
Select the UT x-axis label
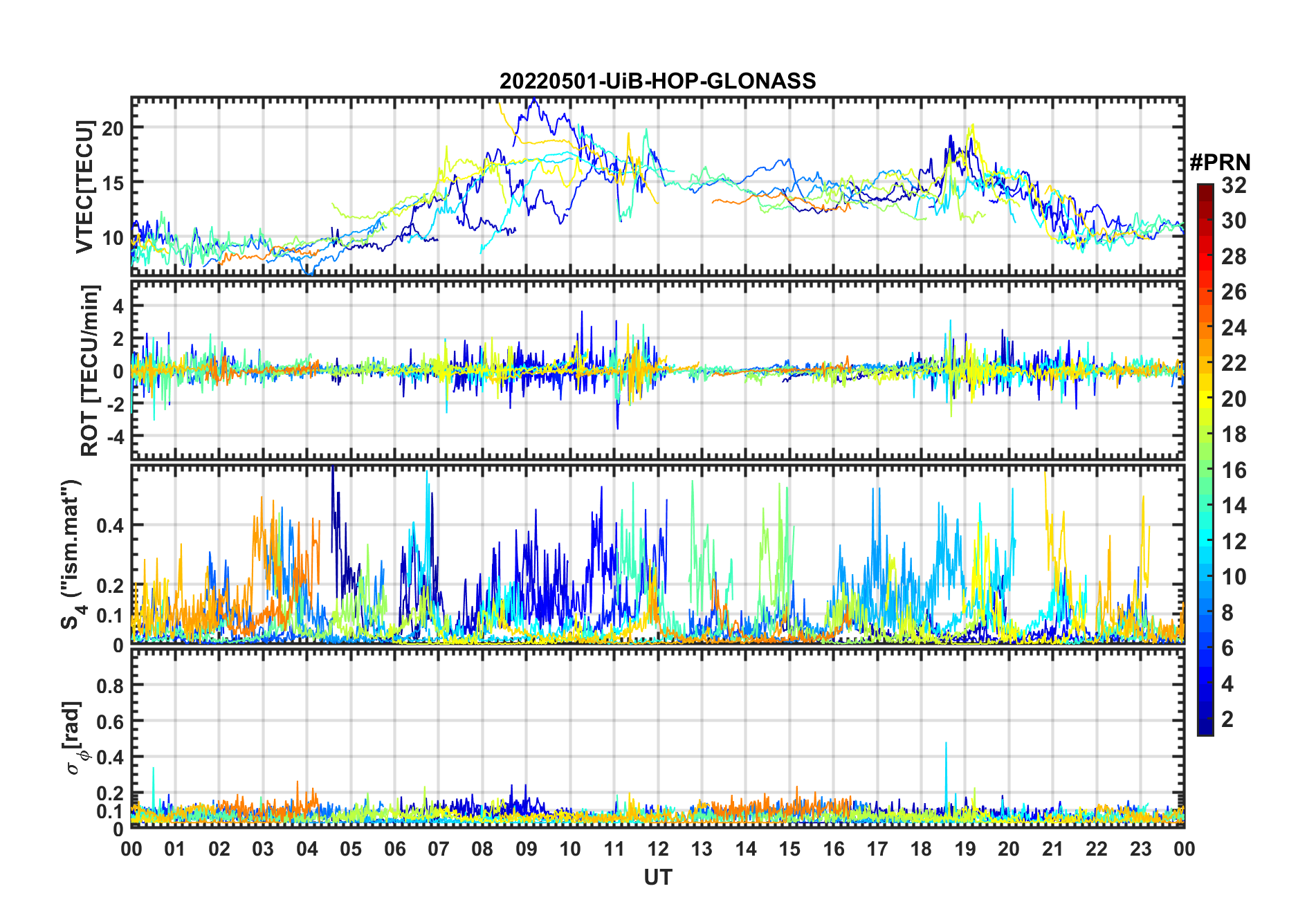click(657, 877)
